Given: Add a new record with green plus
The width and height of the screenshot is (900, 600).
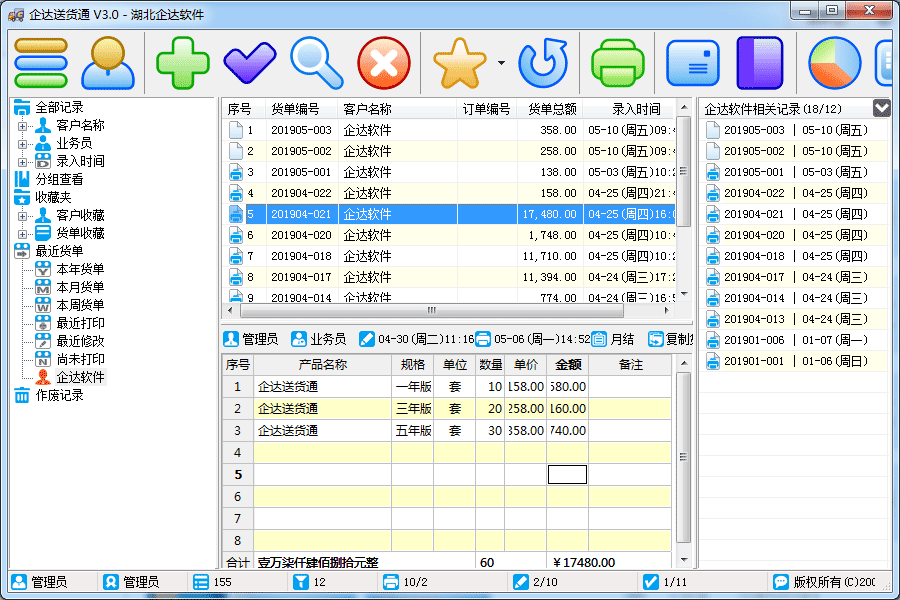Looking at the screenshot, I should click(183, 63).
